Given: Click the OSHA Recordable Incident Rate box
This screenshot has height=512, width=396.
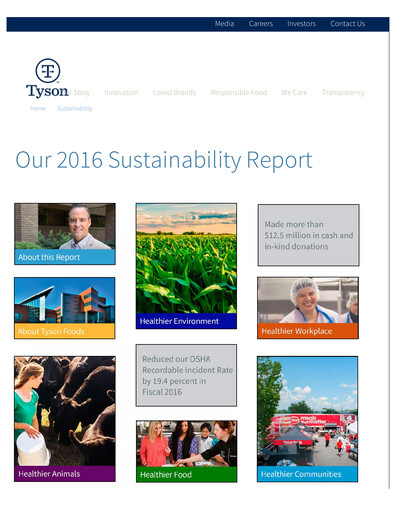Looking at the screenshot, I should click(x=186, y=375).
